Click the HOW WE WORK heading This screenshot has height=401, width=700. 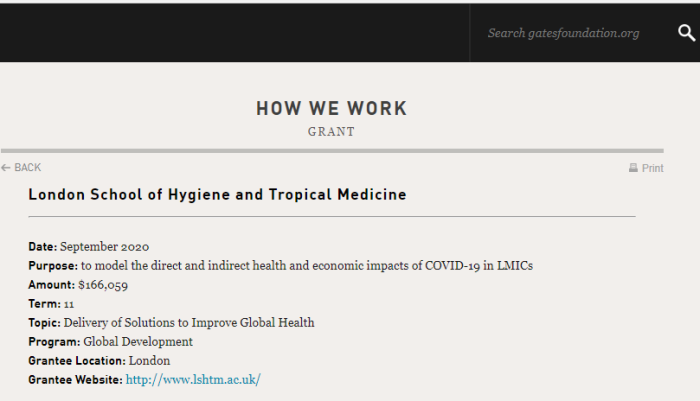[x=331, y=109]
